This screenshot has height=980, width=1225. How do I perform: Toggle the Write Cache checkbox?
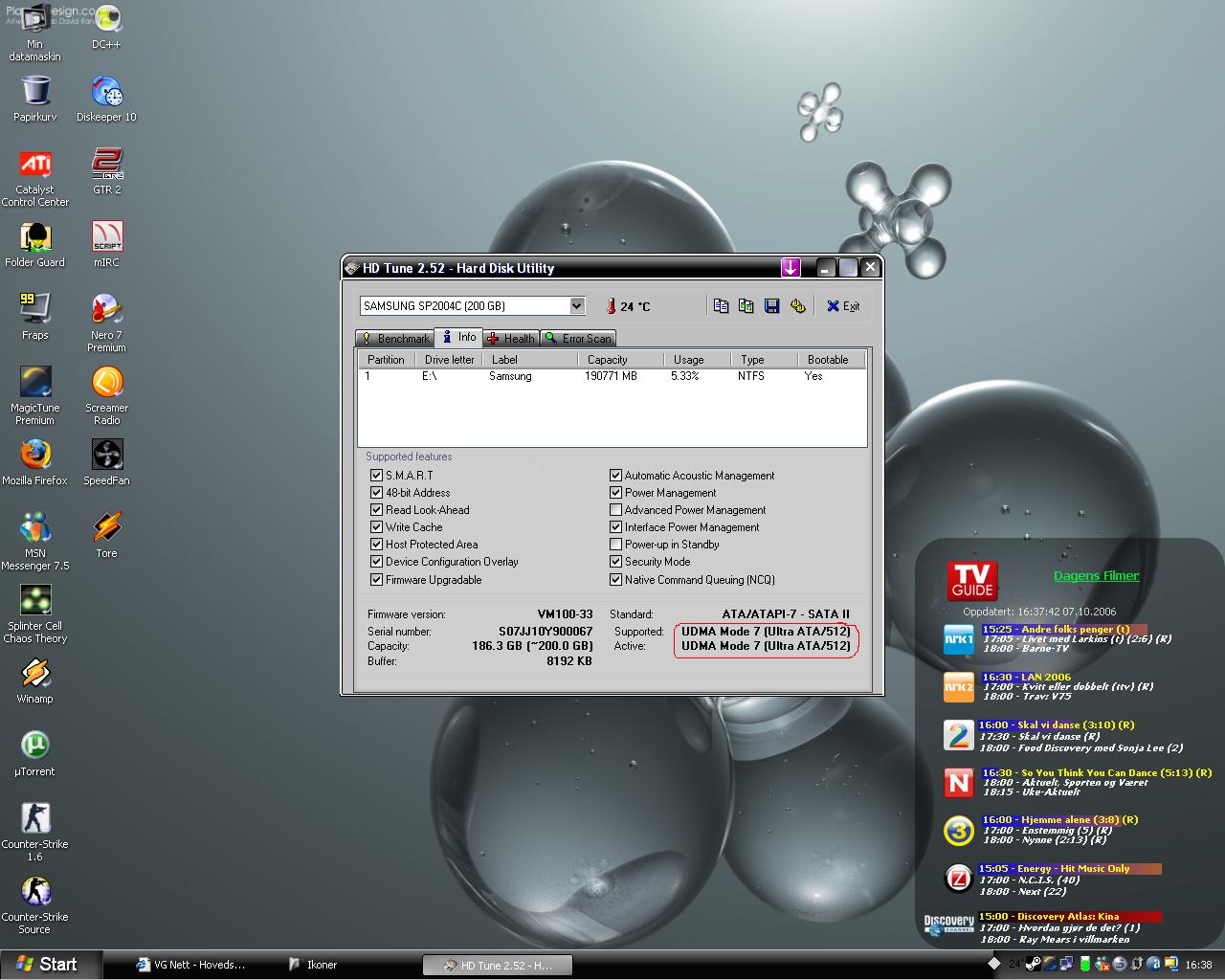tap(376, 526)
